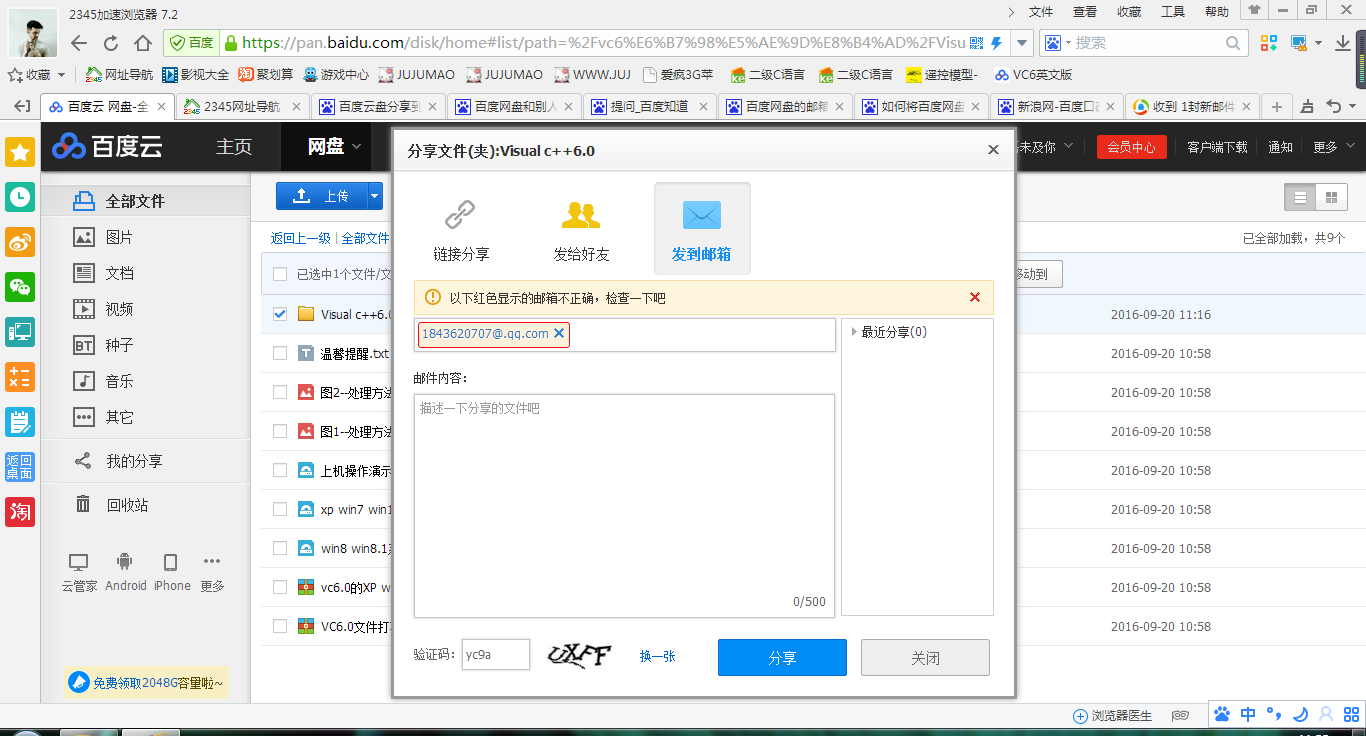Image resolution: width=1366 pixels, height=736 pixels.
Task: Uncheck the Visual c++6.0 folder
Action: coord(280,313)
